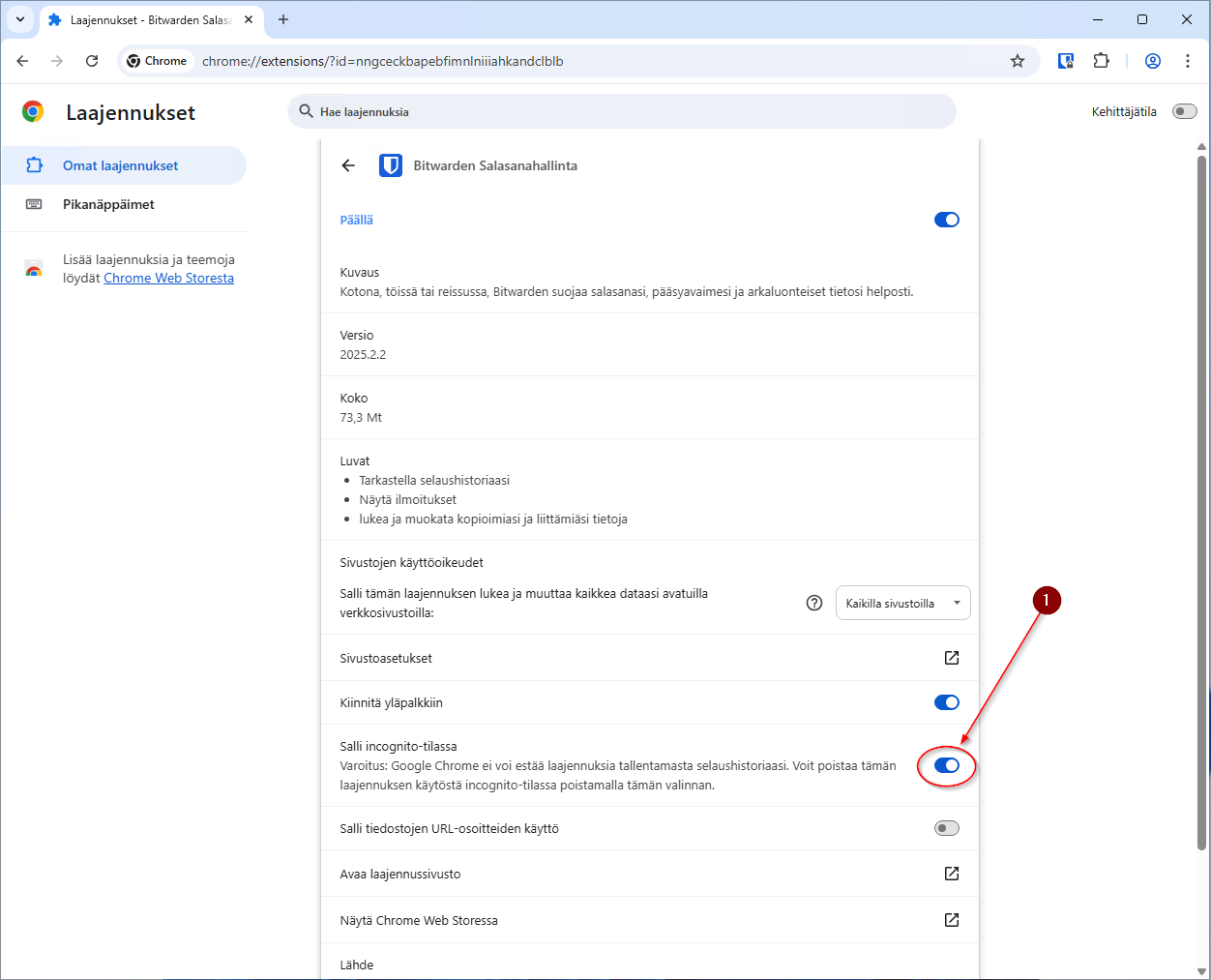The height and width of the screenshot is (980, 1211).
Task: Click the version number 2025.2.2
Action: pos(363,354)
